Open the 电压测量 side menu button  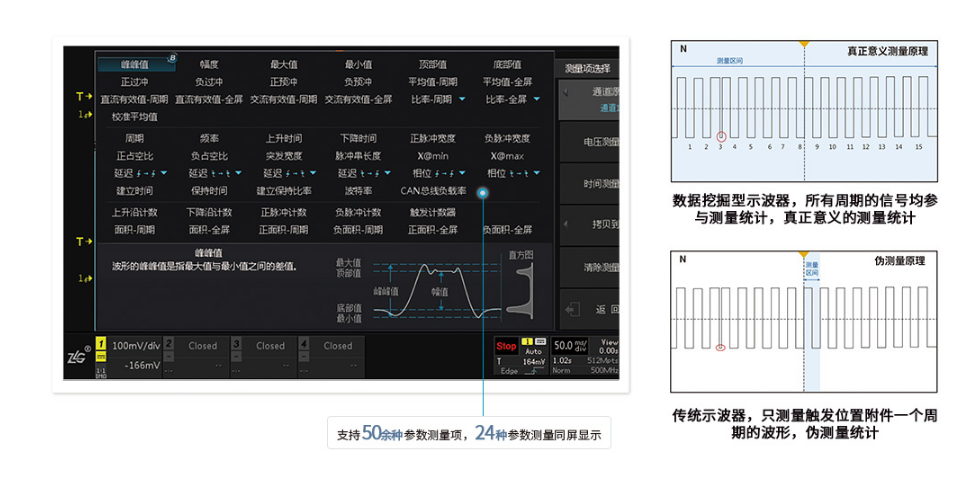click(590, 142)
